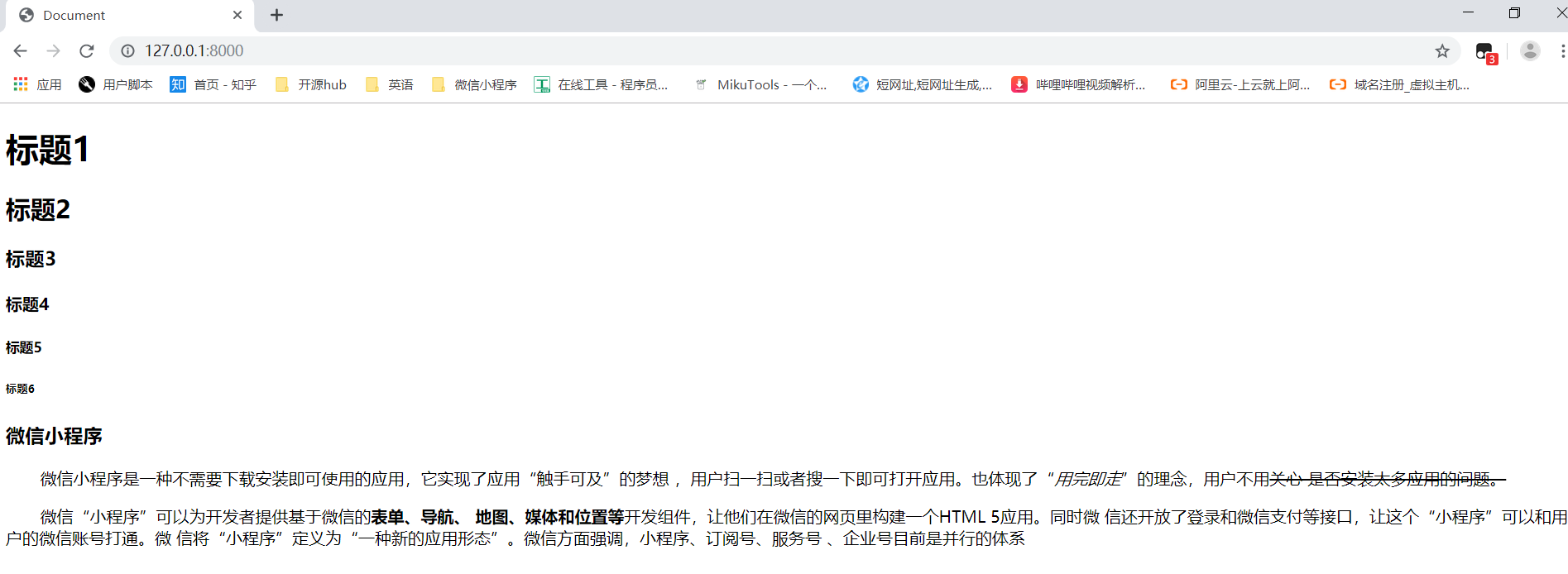Open the MikuTools bookmark

pos(760,84)
